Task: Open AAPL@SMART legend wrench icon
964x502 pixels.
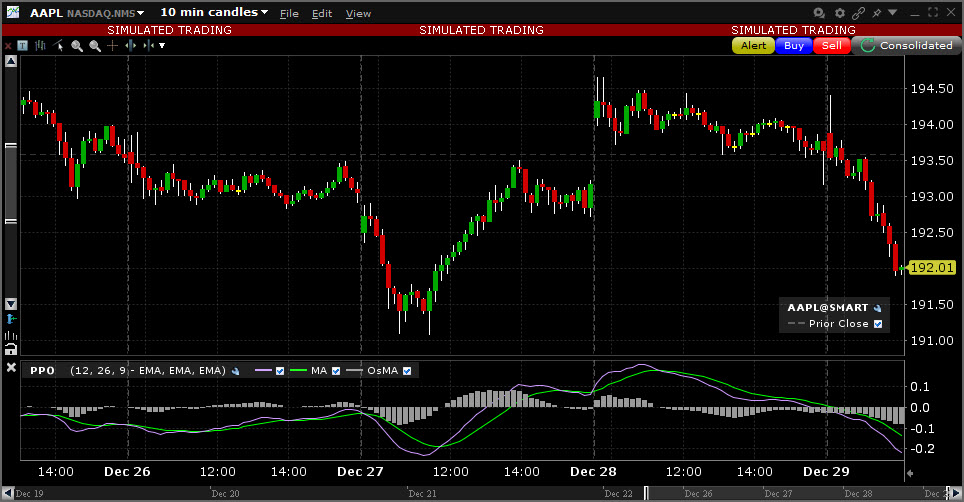Action: click(x=877, y=308)
